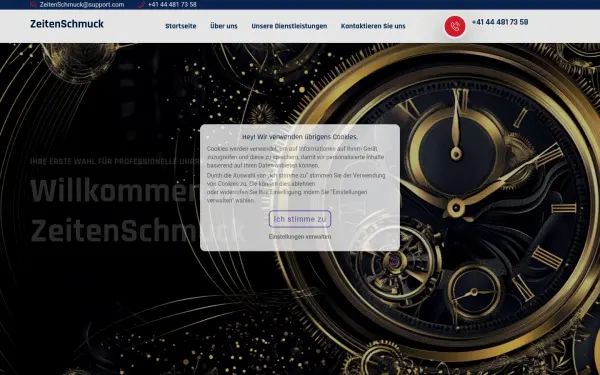Click the top bar phone number +41 44 481 73 58

coord(172,5)
